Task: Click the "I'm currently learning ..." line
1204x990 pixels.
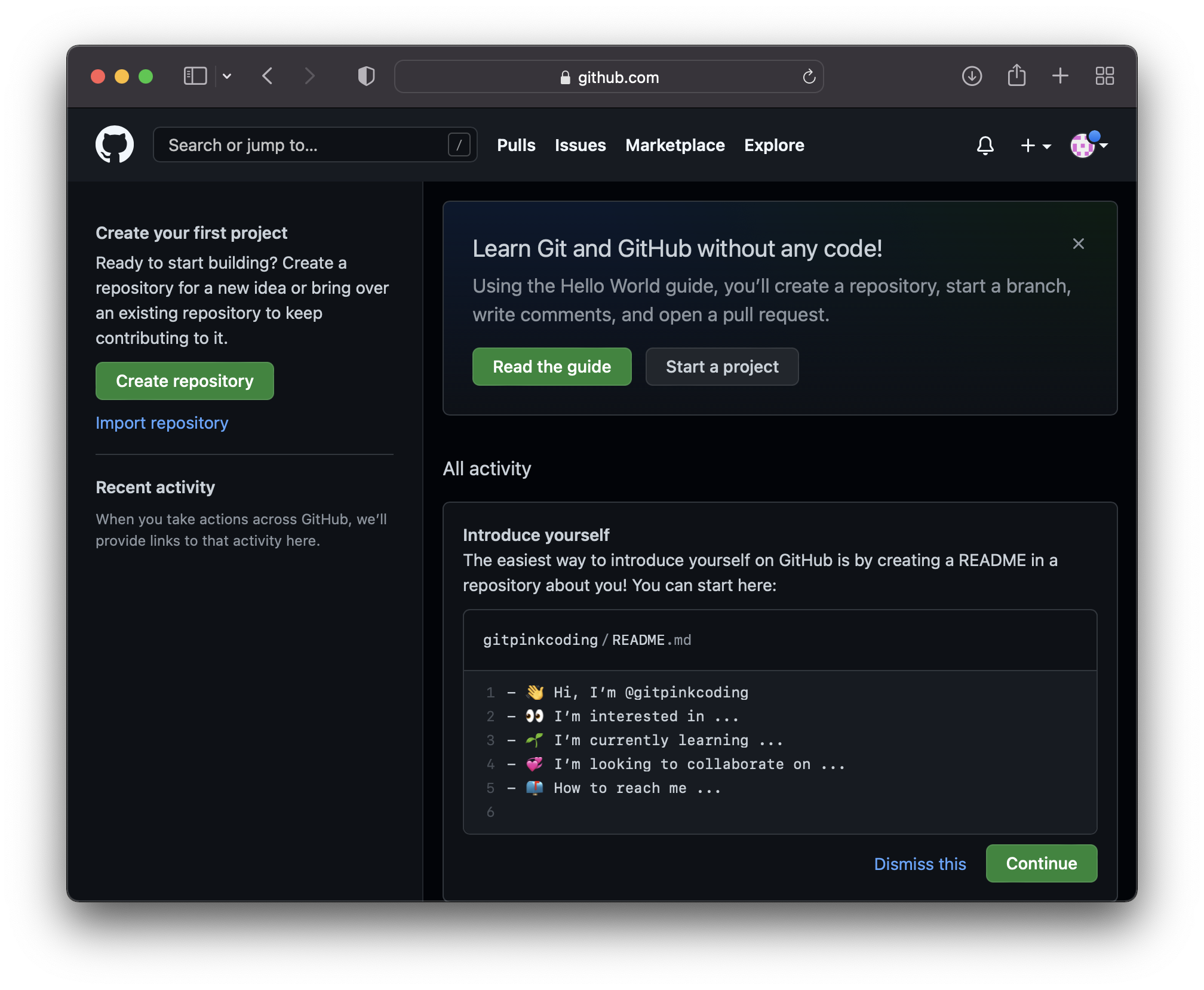Action: coord(668,740)
